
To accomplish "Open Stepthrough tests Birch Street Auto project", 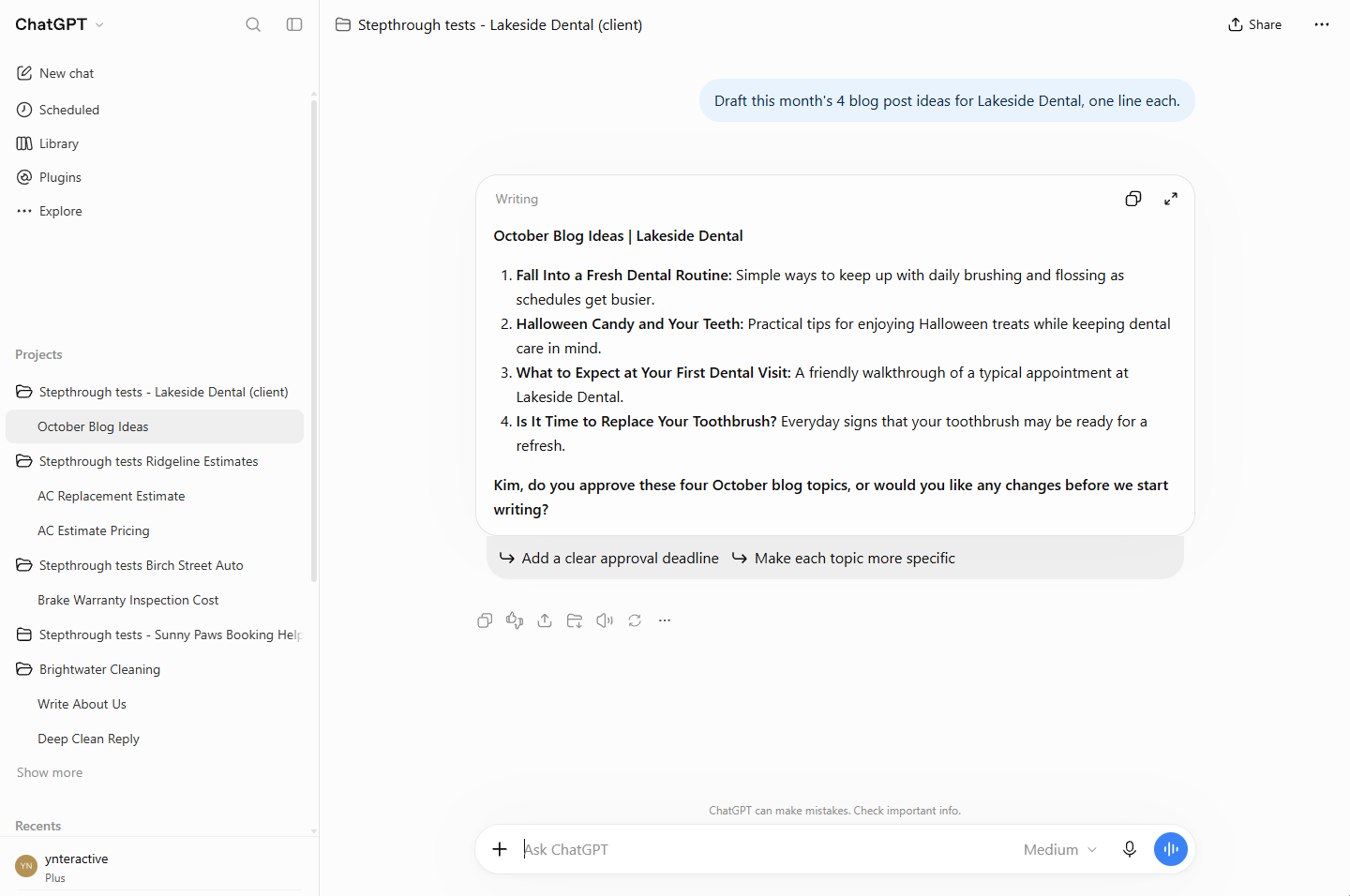I will [155, 565].
